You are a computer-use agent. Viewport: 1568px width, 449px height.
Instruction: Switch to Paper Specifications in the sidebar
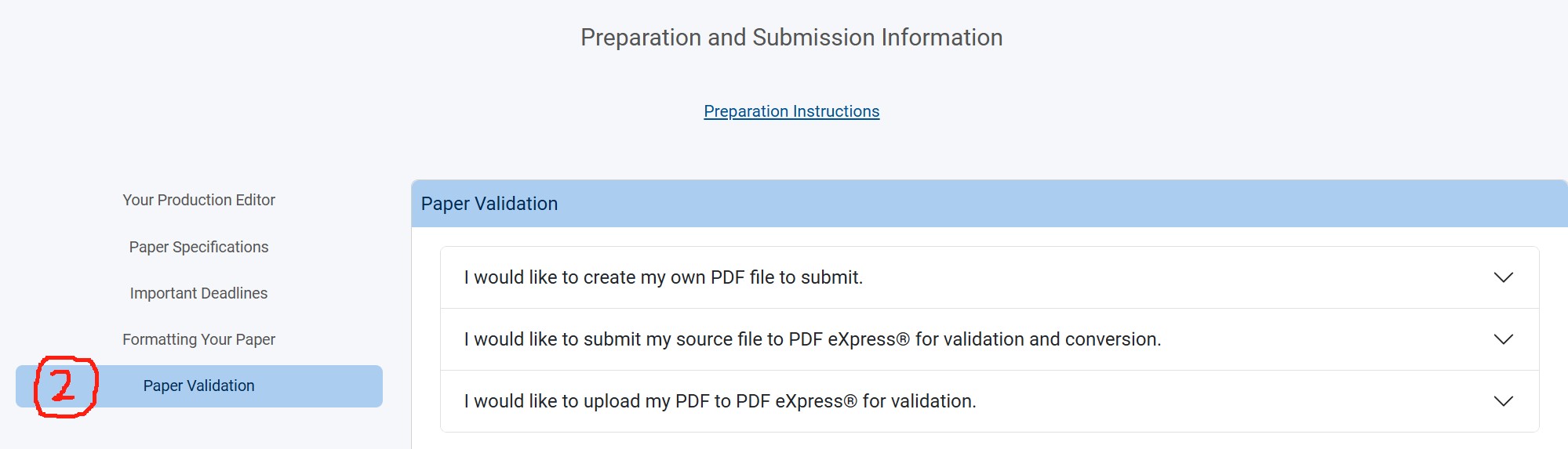[x=198, y=247]
